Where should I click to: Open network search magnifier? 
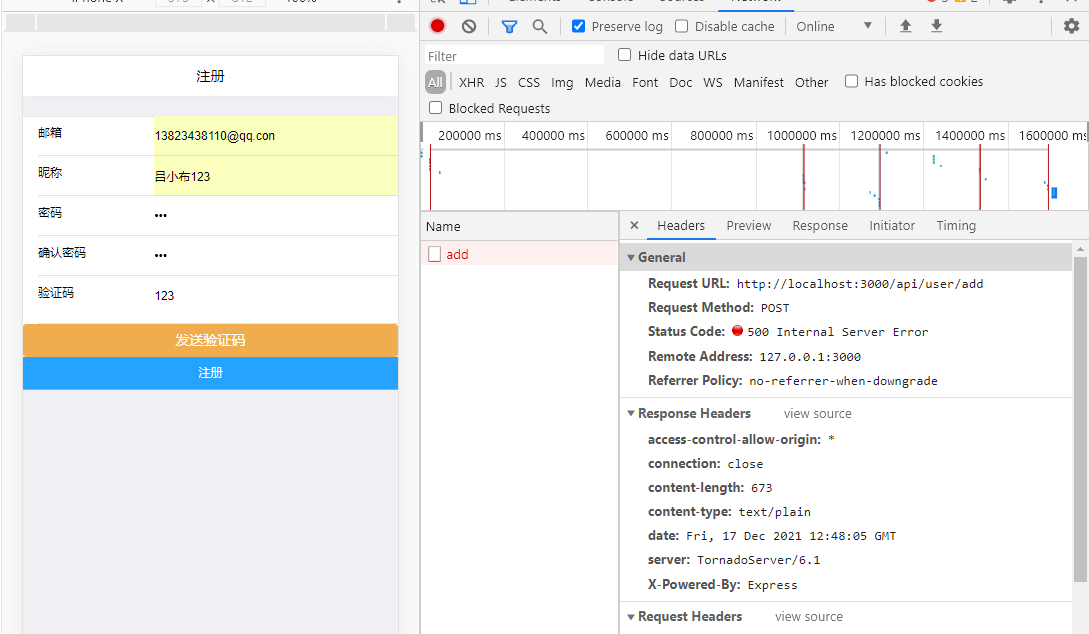point(540,26)
